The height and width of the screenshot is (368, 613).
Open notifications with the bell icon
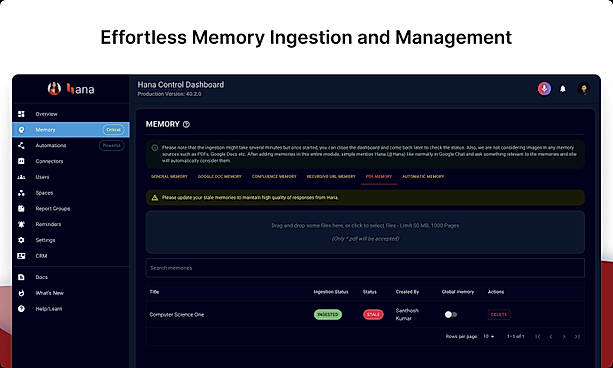(563, 89)
